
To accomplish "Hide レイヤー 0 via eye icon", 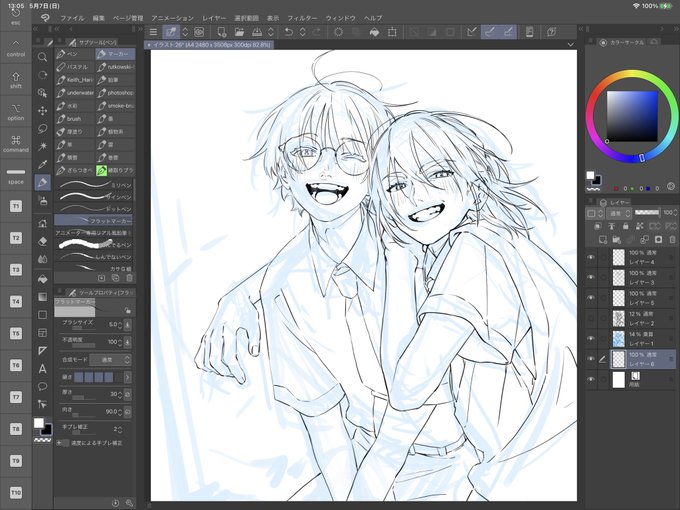I will (591, 359).
